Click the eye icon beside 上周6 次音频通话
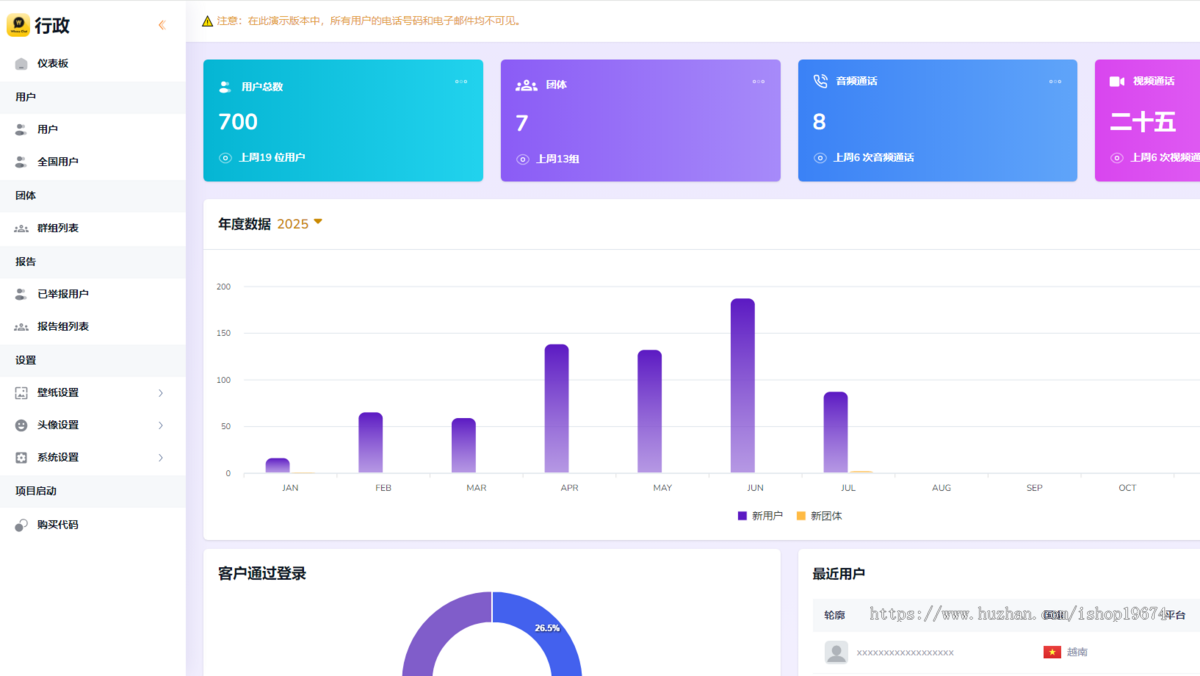Viewport: 1200px width, 676px height. pos(820,158)
